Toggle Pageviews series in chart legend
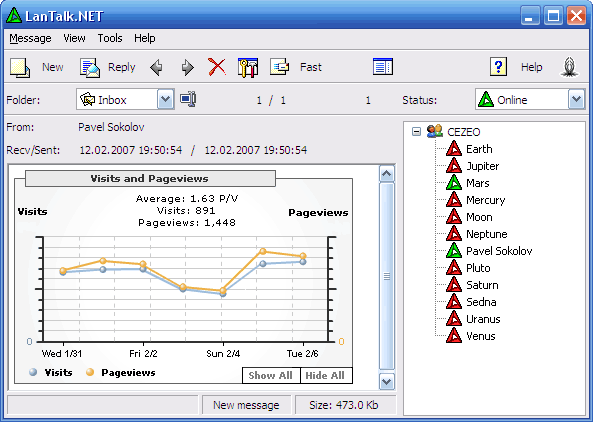The image size is (593, 422). pos(121,372)
